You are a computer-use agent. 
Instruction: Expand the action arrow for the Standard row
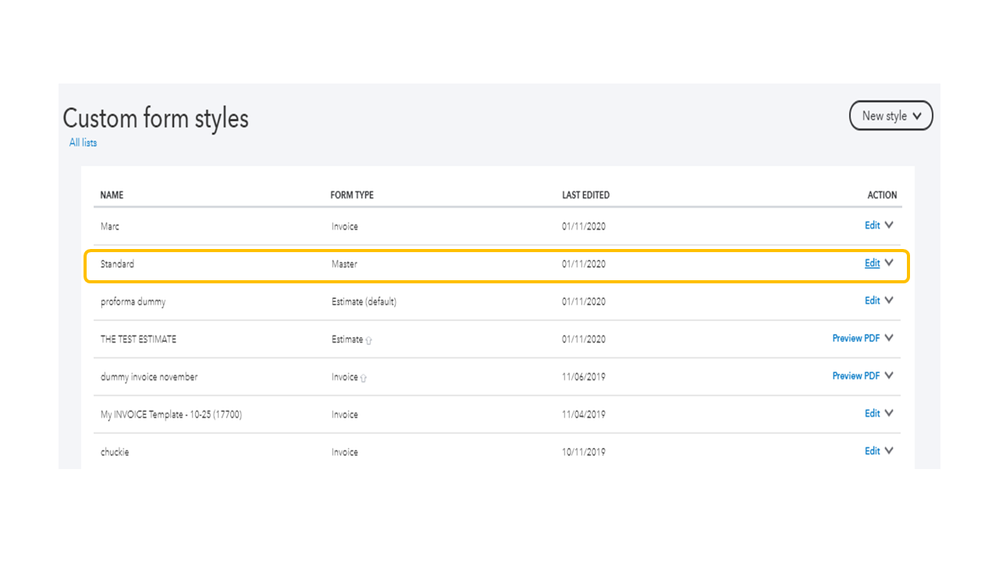[x=889, y=264]
